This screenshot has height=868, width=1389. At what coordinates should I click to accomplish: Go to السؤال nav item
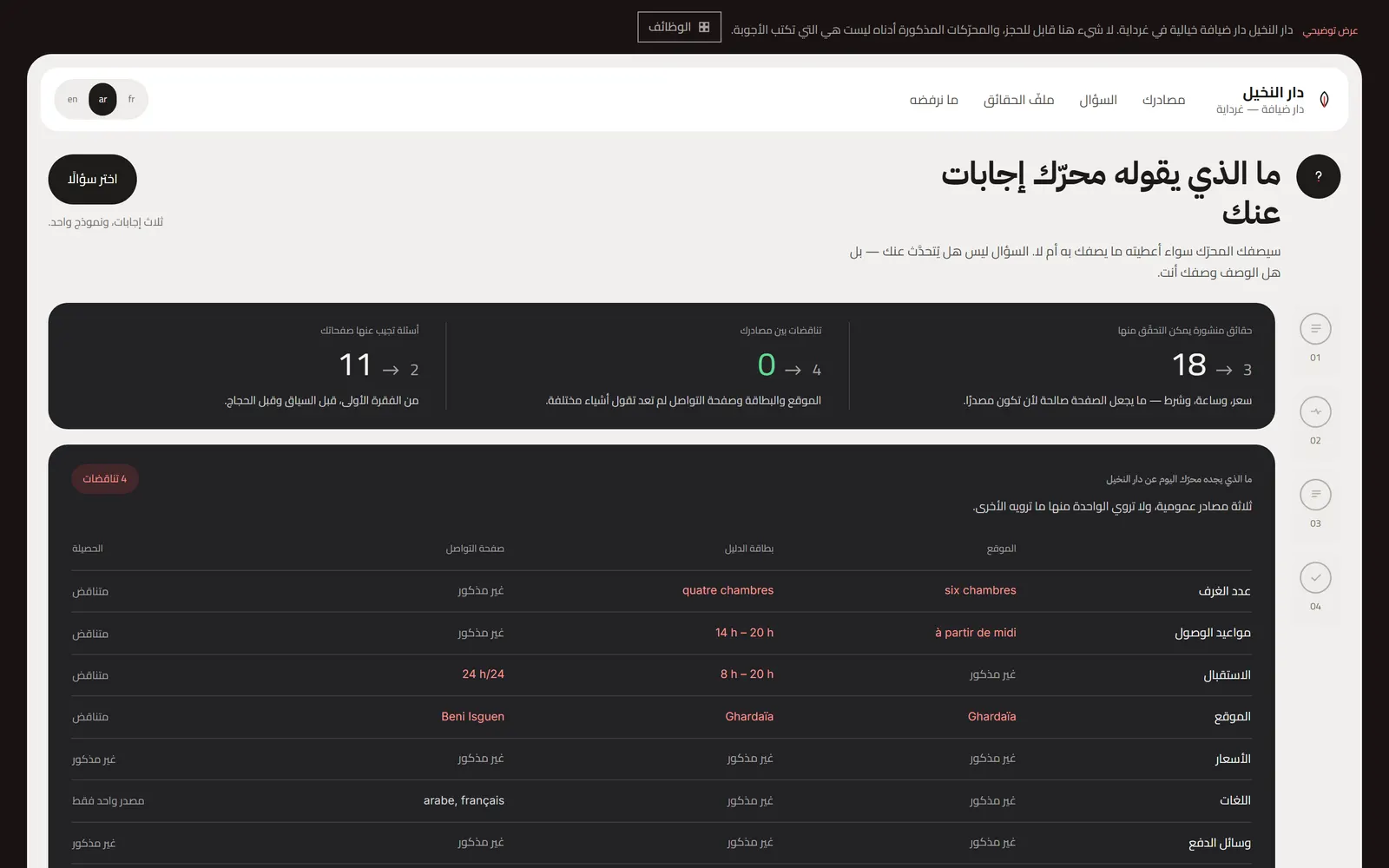pos(1098,100)
